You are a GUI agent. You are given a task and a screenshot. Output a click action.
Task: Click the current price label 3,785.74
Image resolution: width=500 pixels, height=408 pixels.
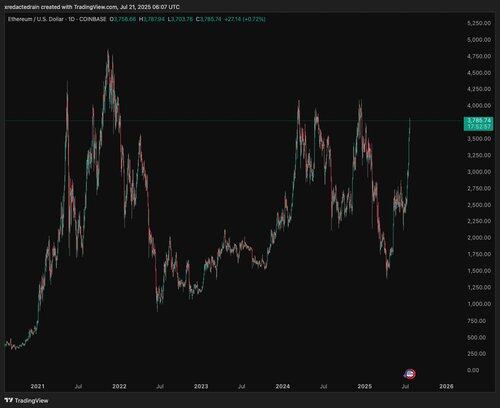479,120
